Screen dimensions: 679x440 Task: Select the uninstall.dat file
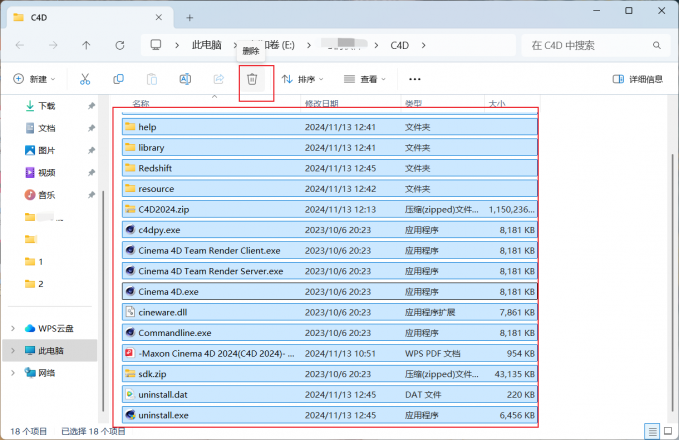point(330,395)
